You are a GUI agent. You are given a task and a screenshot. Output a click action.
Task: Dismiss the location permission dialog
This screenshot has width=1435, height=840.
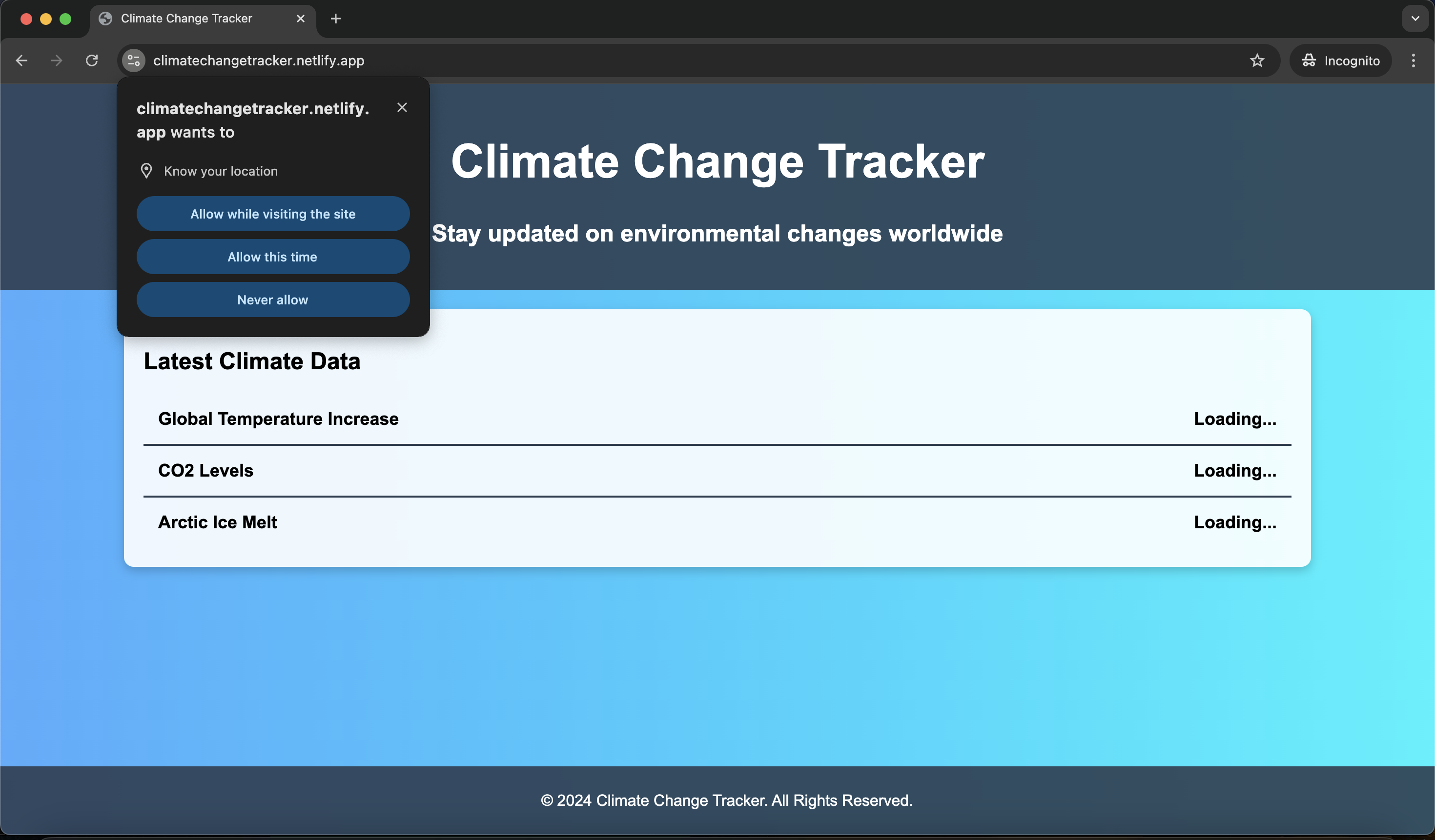403,107
